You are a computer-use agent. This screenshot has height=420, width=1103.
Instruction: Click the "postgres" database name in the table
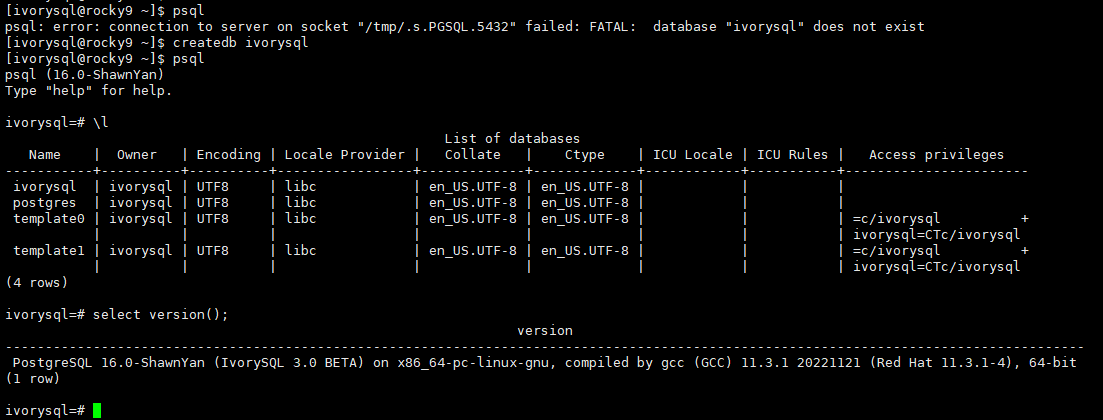45,203
